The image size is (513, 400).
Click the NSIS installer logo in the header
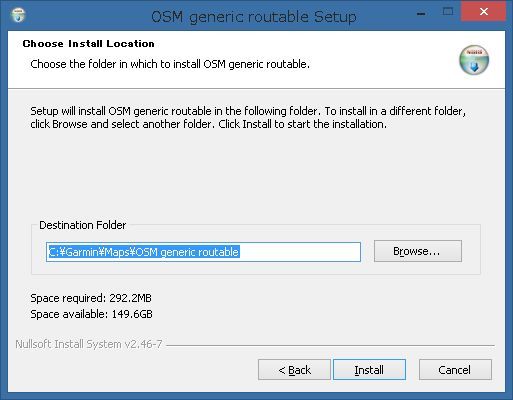[474, 60]
